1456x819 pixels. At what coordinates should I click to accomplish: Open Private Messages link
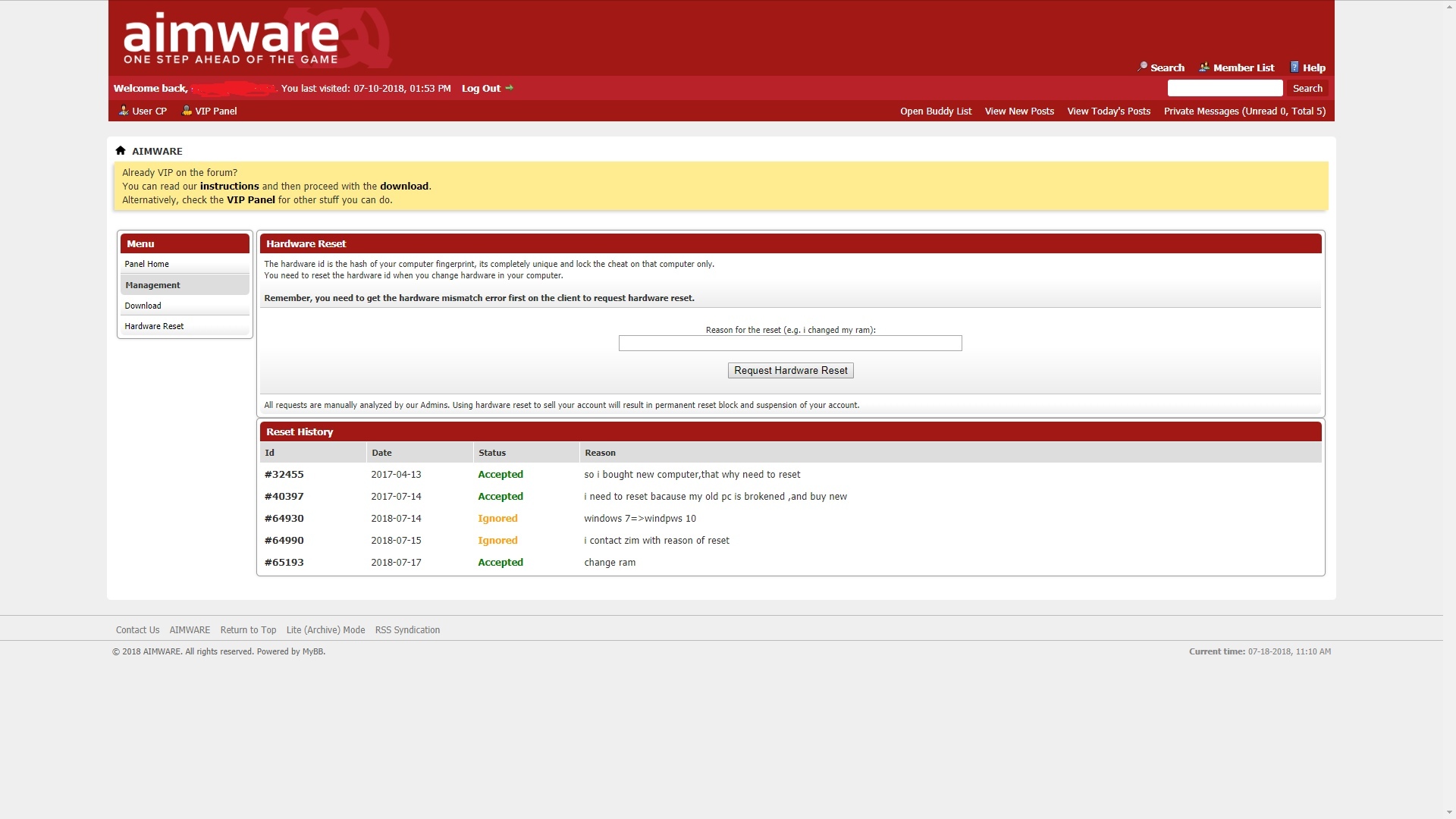tap(1244, 111)
